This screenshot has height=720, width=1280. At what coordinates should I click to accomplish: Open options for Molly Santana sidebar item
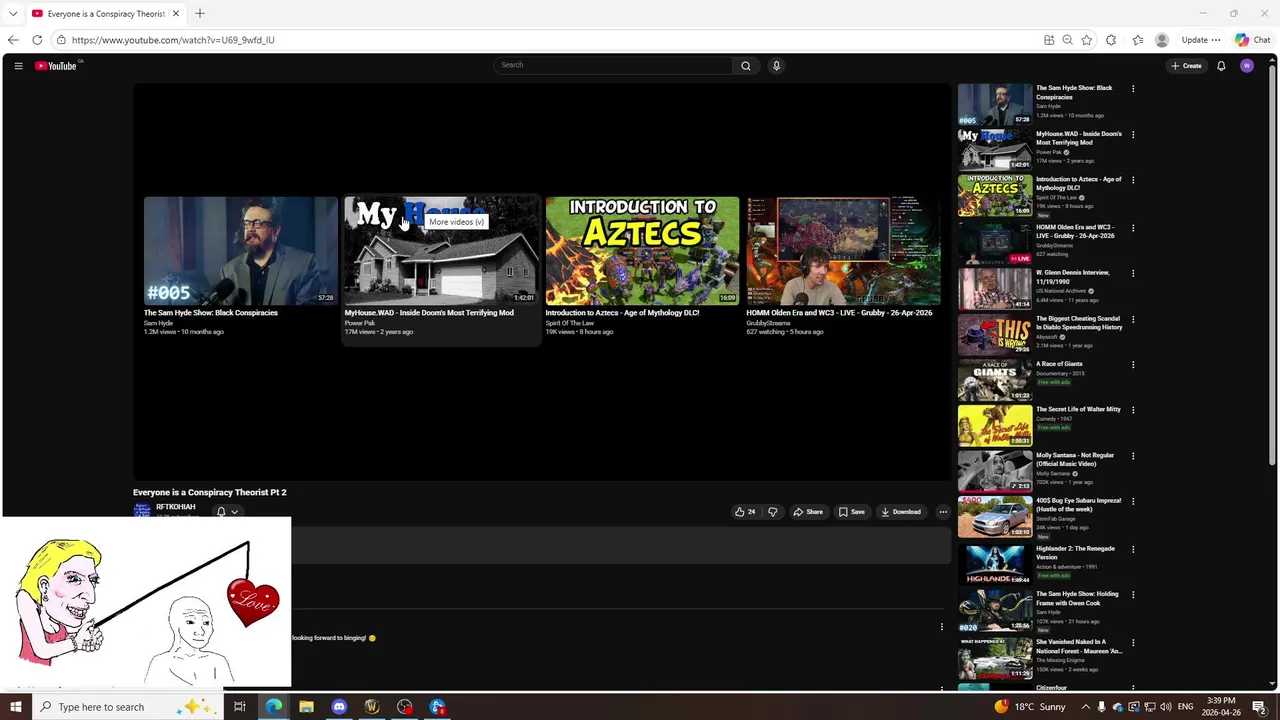tap(1133, 457)
